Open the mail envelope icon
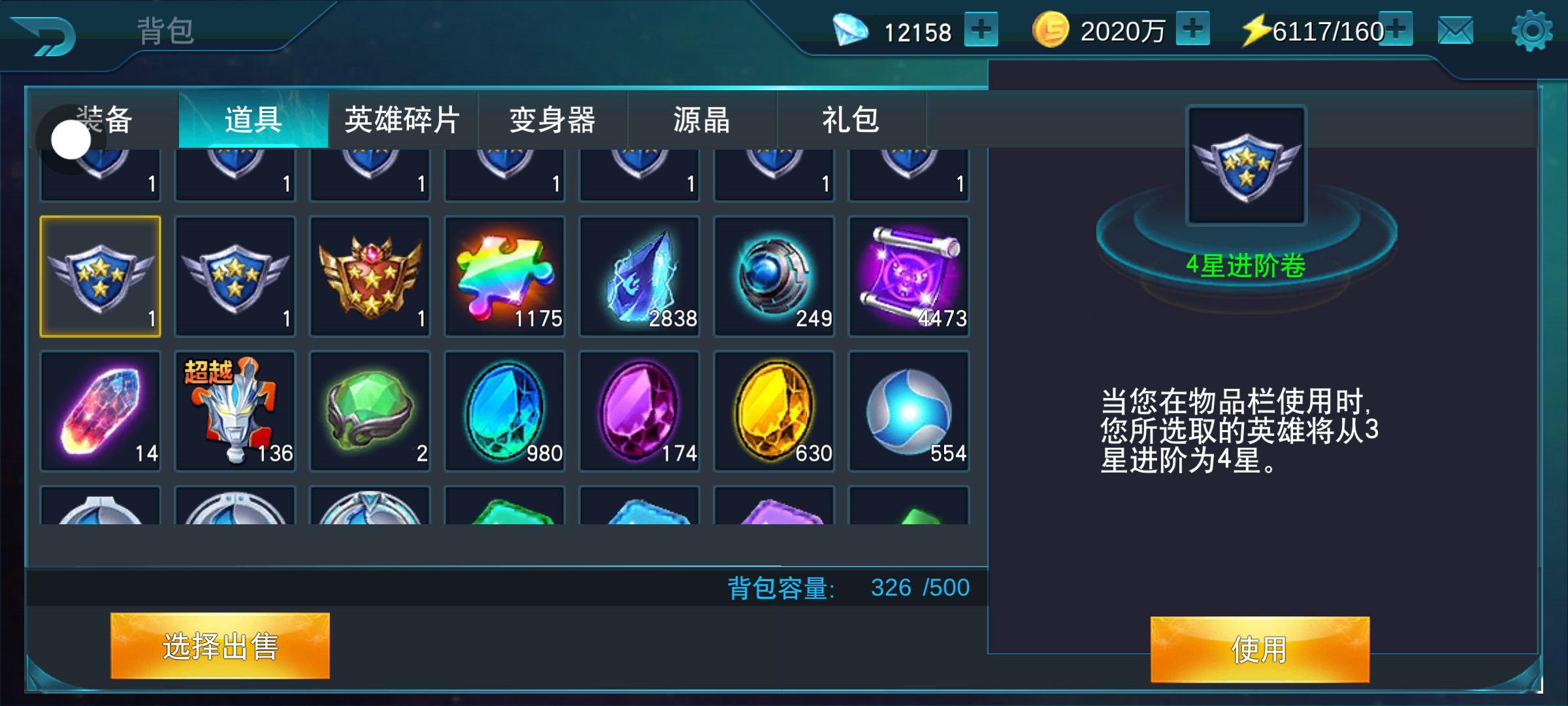 (x=1455, y=31)
